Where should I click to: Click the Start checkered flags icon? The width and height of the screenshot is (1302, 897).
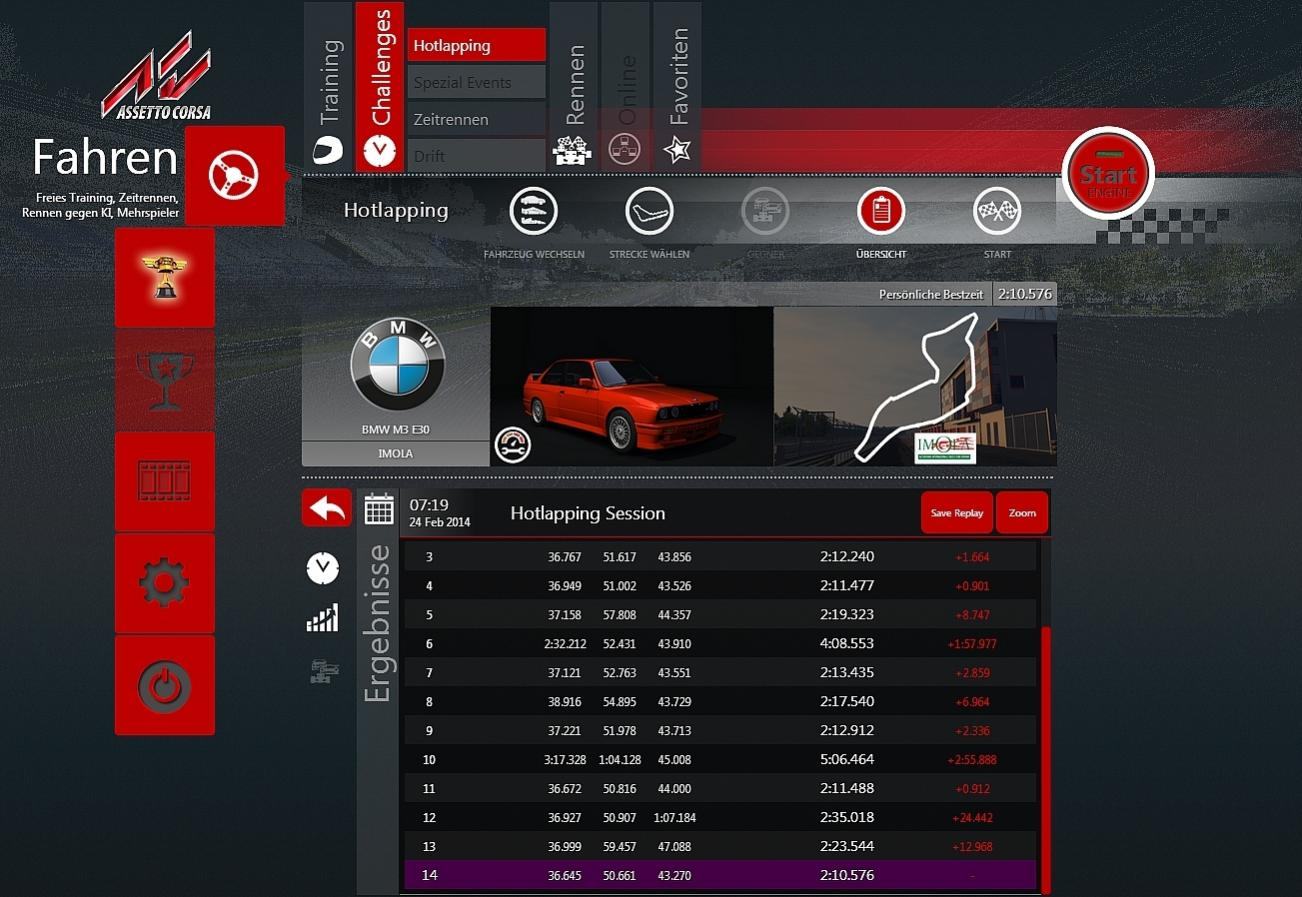point(997,211)
